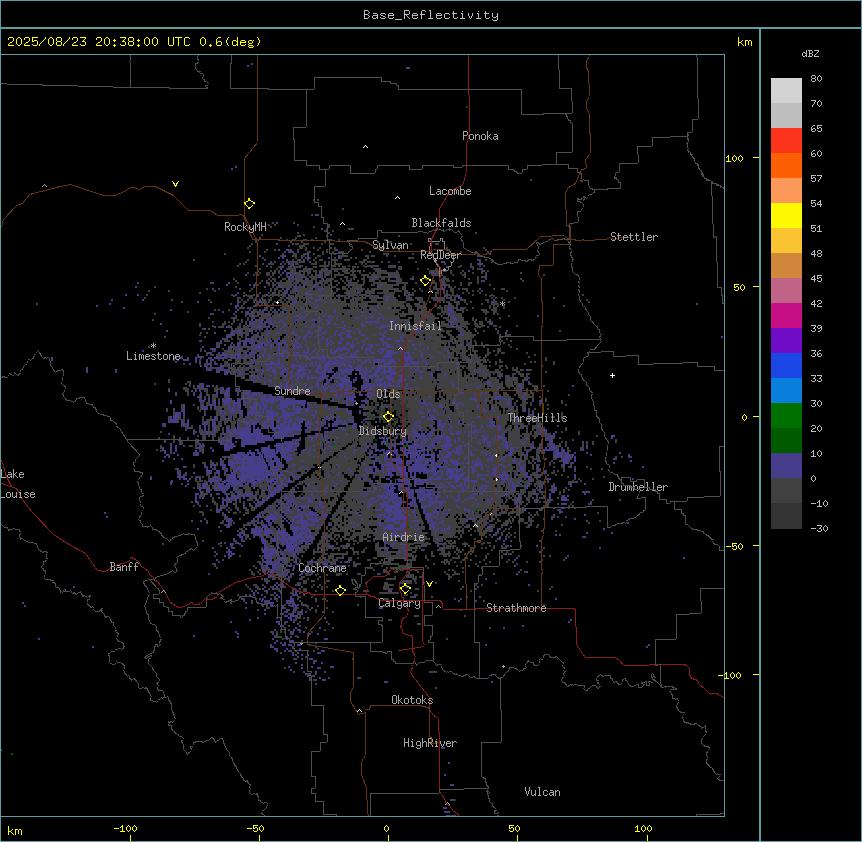Screen dimensions: 862x842
Task: Click the yellow diamond marker below Cochrane
Action: coord(340,591)
